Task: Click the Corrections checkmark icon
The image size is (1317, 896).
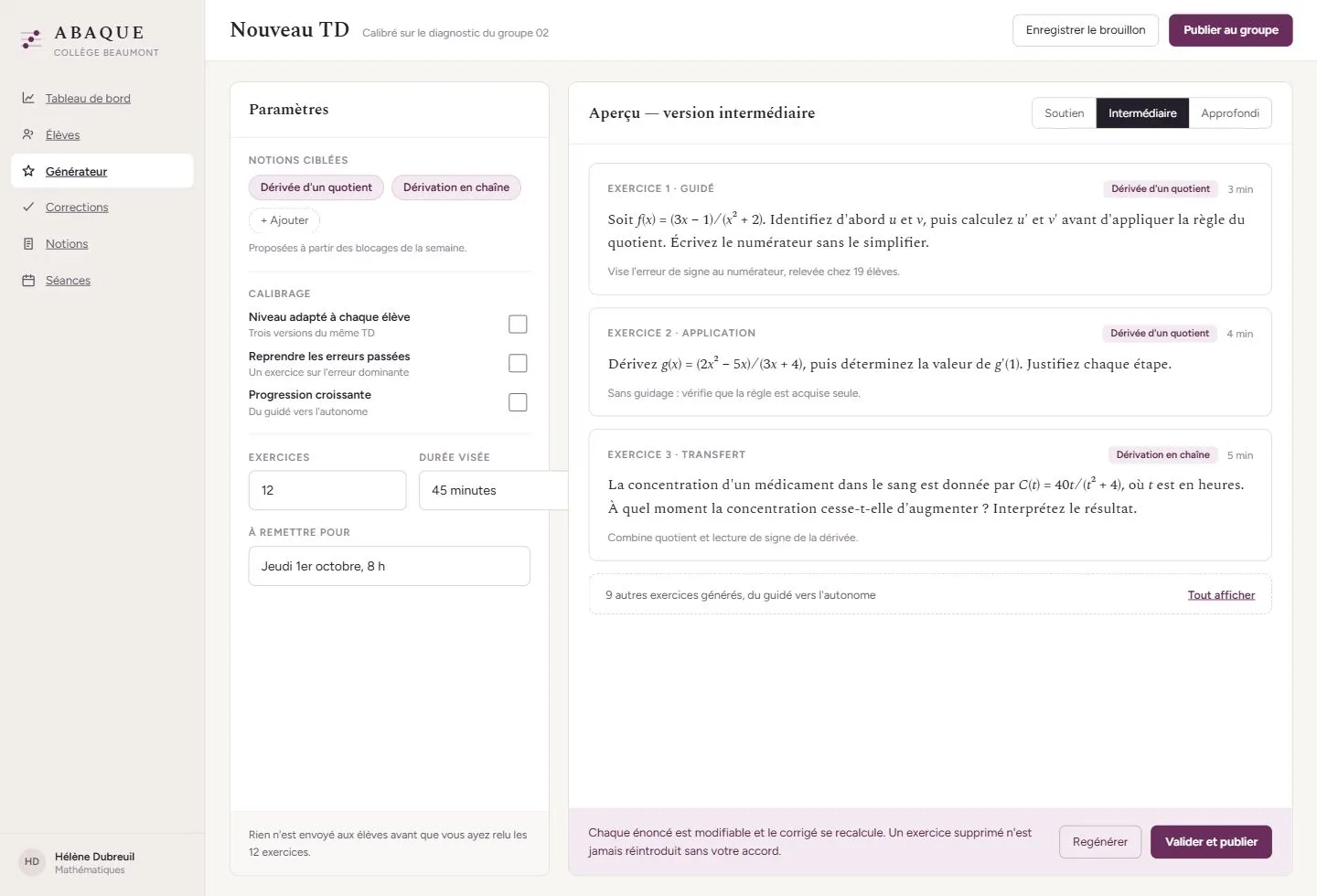Action: (x=28, y=208)
